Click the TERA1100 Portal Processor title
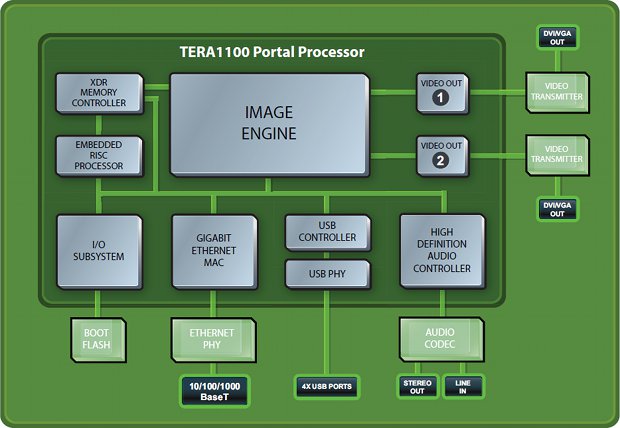 tap(272, 52)
